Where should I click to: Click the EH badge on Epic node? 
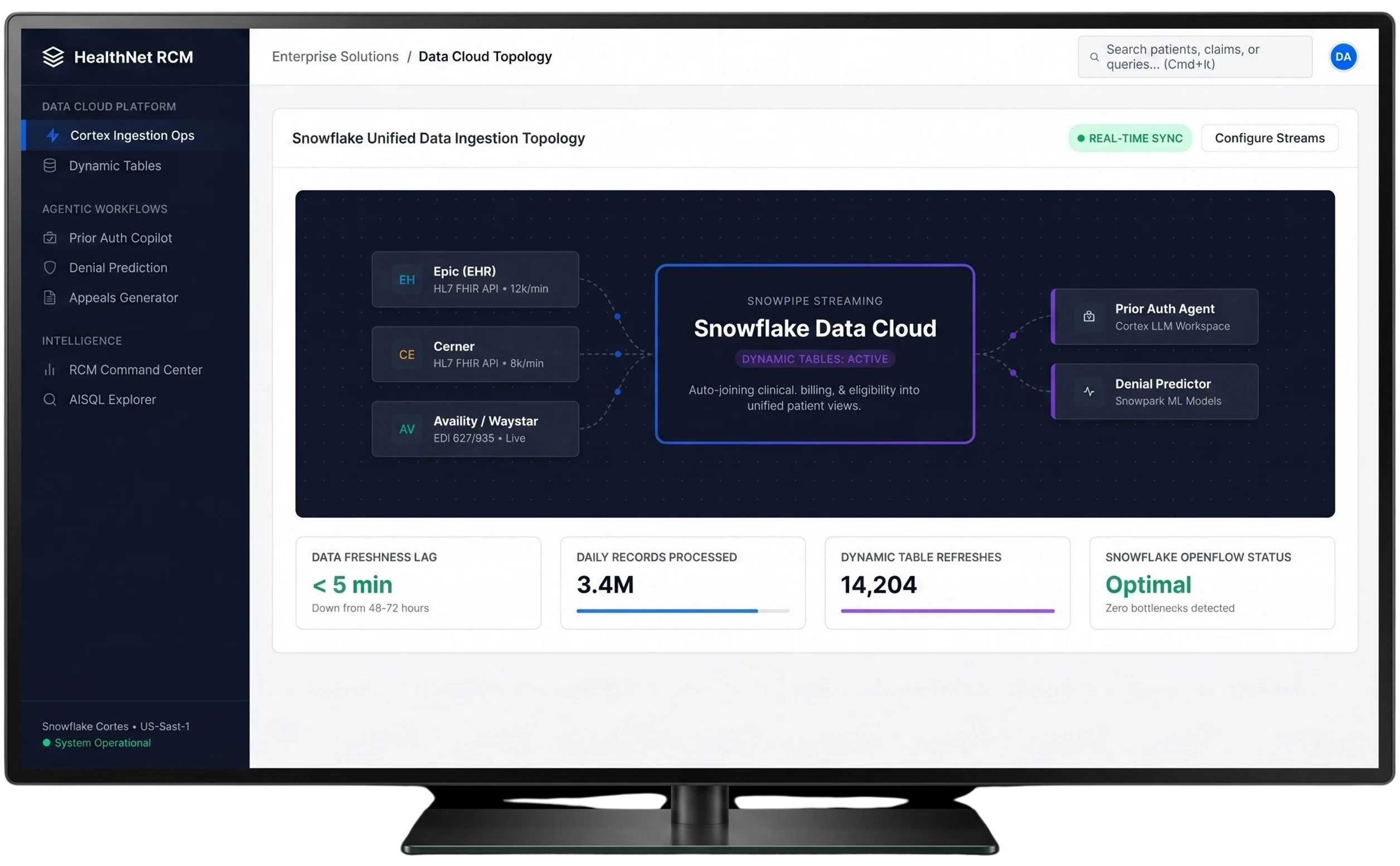(406, 279)
